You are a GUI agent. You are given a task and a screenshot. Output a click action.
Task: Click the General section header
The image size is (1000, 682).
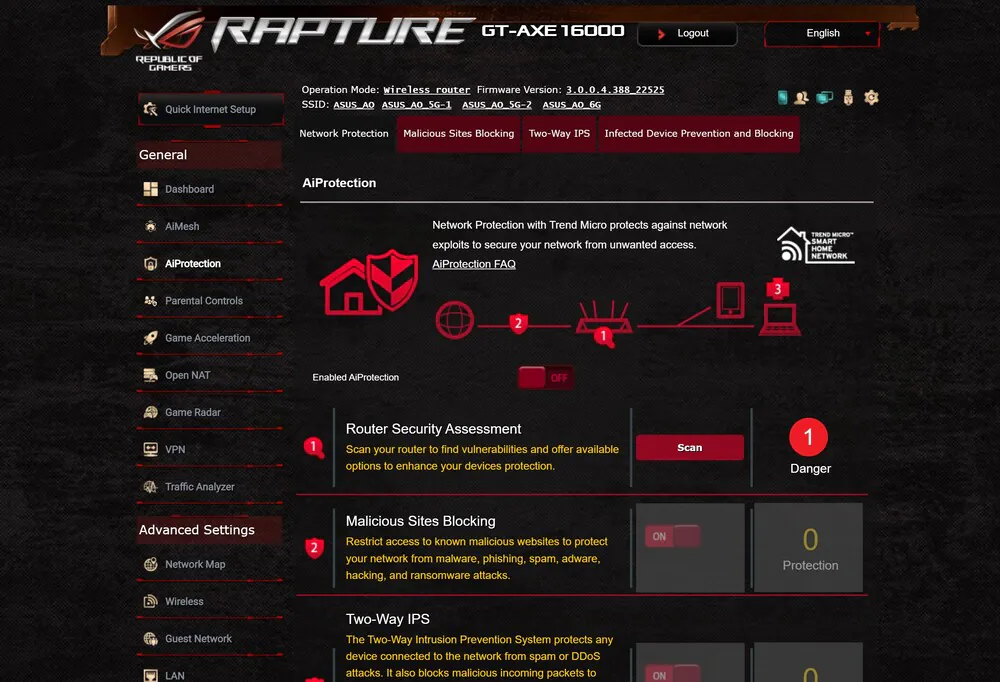pos(209,155)
